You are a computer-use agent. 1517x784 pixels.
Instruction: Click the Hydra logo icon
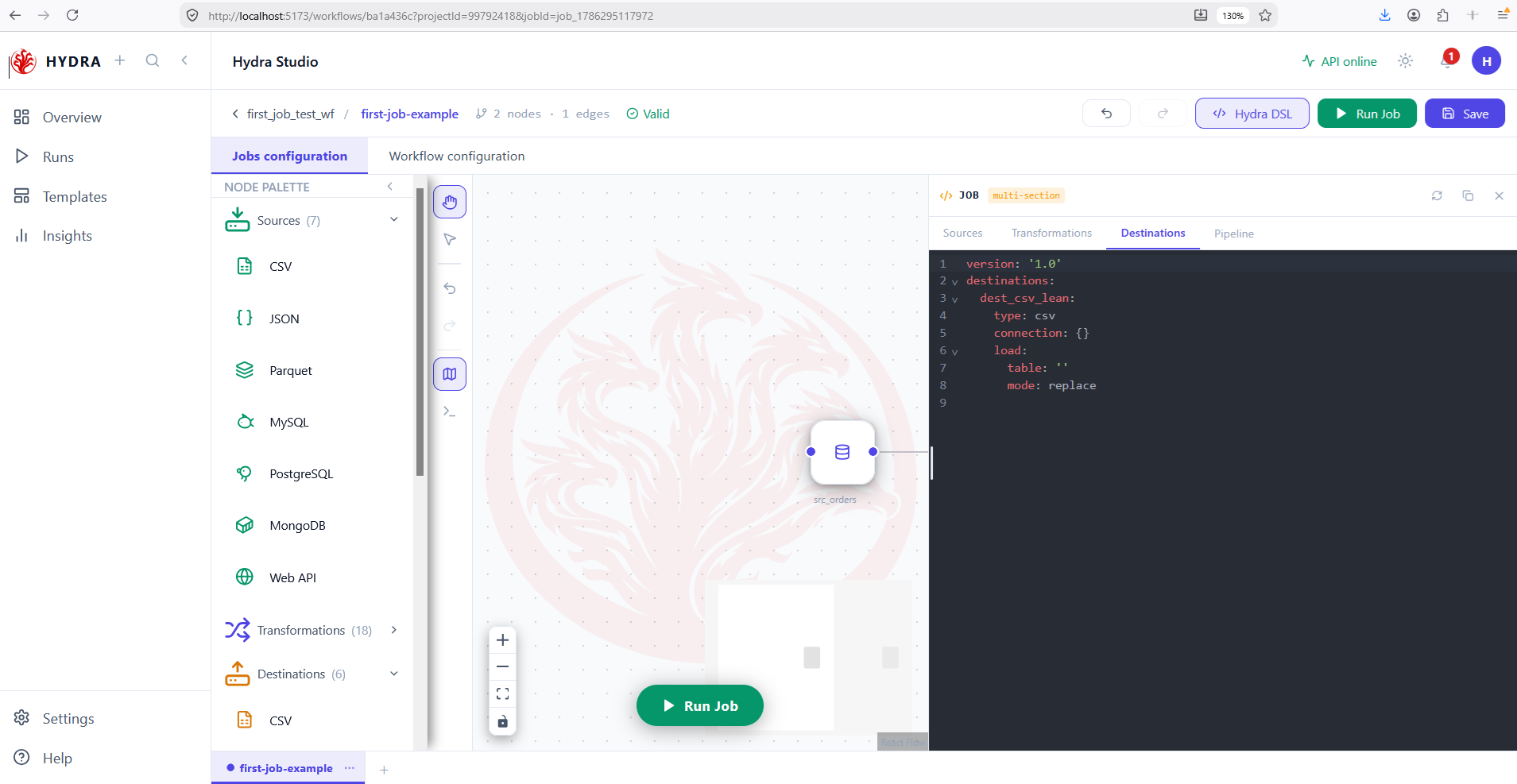pyautogui.click(x=24, y=61)
